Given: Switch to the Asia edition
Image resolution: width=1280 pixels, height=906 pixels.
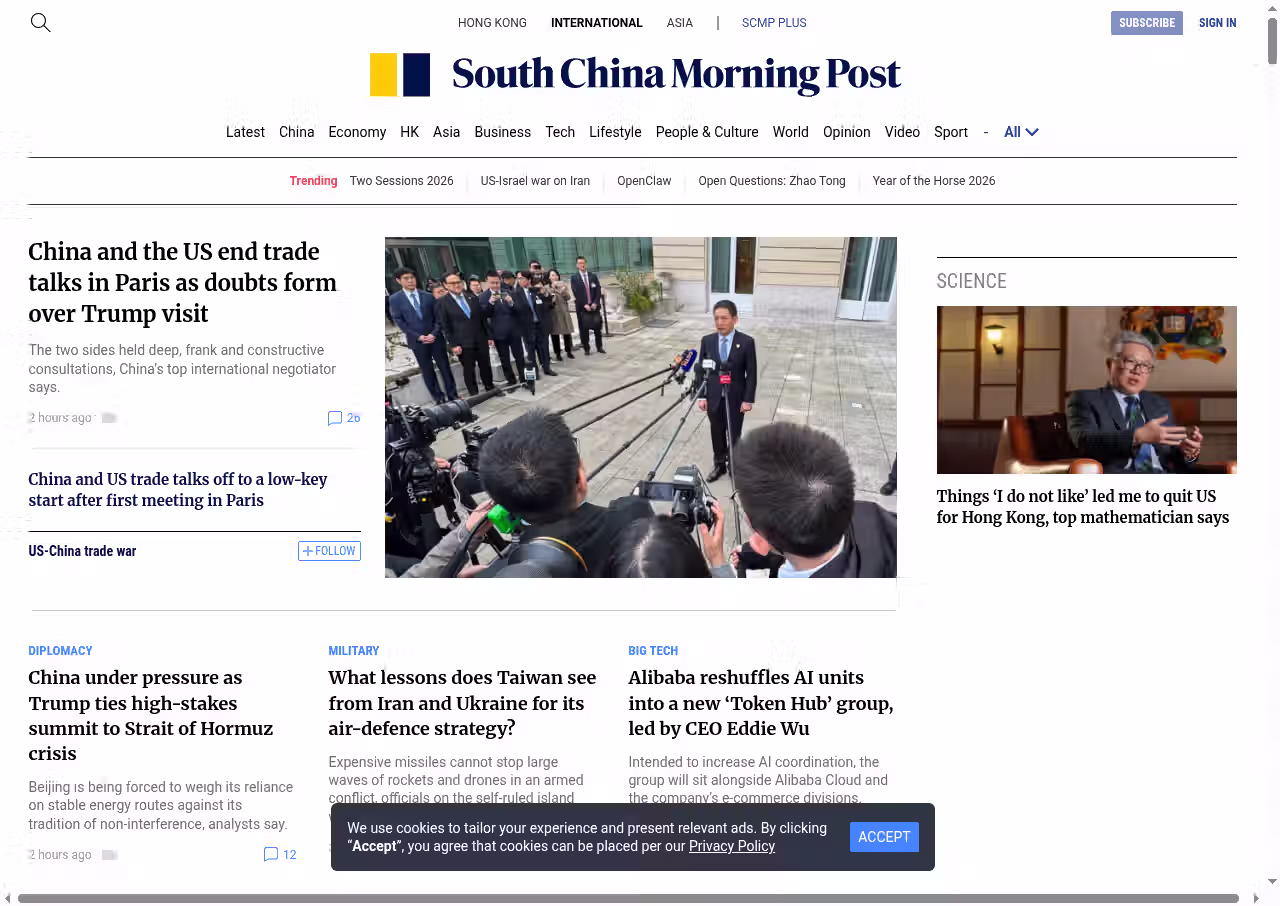Looking at the screenshot, I should (679, 23).
